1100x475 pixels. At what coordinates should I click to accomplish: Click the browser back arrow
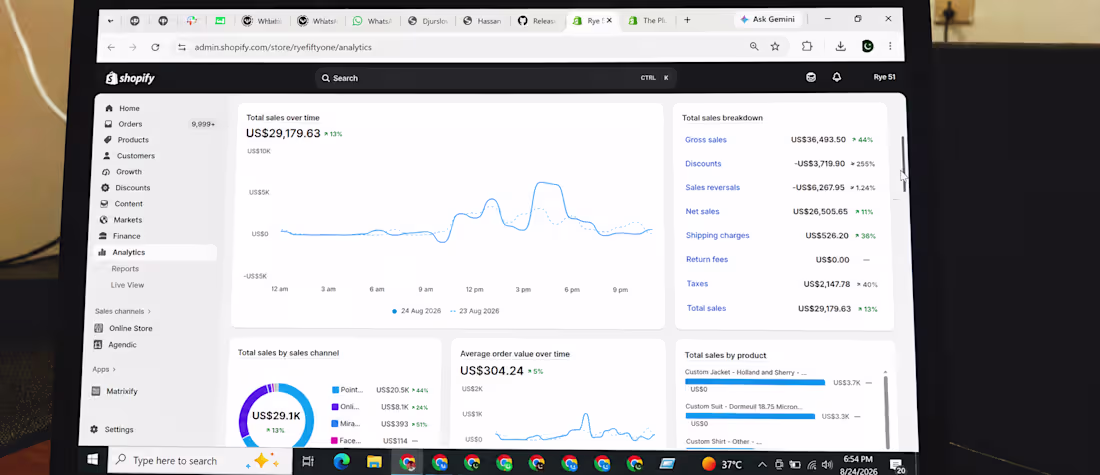[x=111, y=47]
